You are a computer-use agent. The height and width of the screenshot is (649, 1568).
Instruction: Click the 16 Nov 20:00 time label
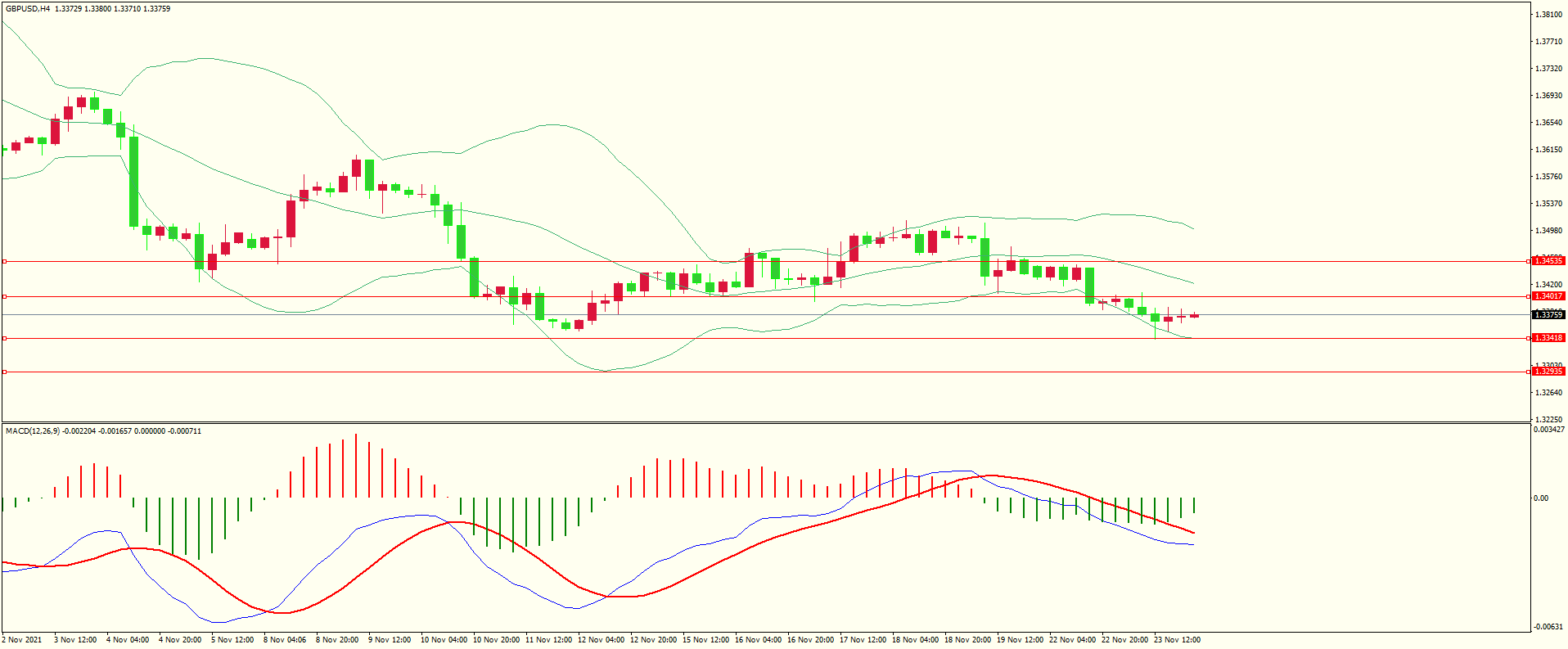click(x=811, y=640)
